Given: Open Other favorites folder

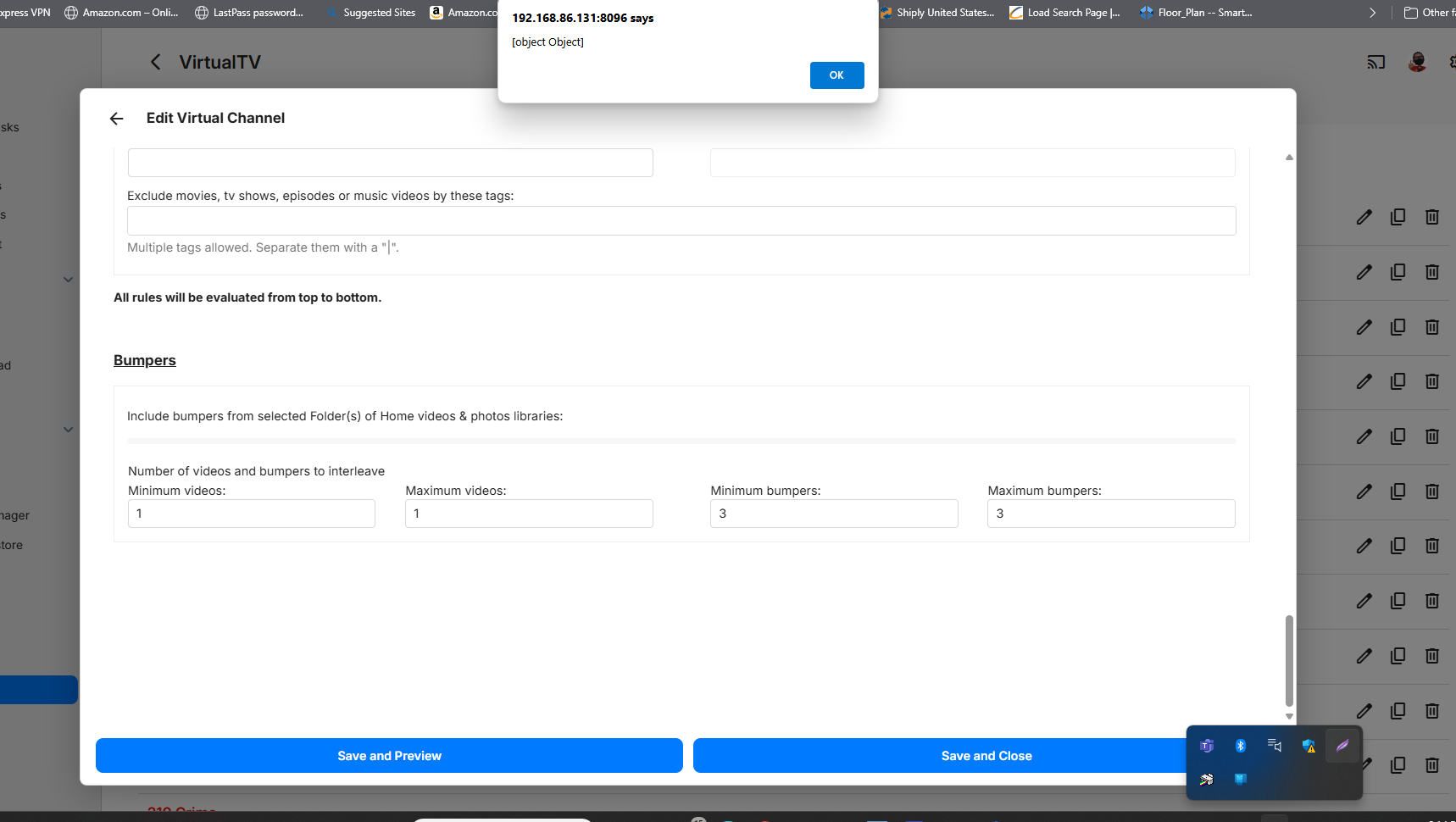Looking at the screenshot, I should (x=1429, y=13).
